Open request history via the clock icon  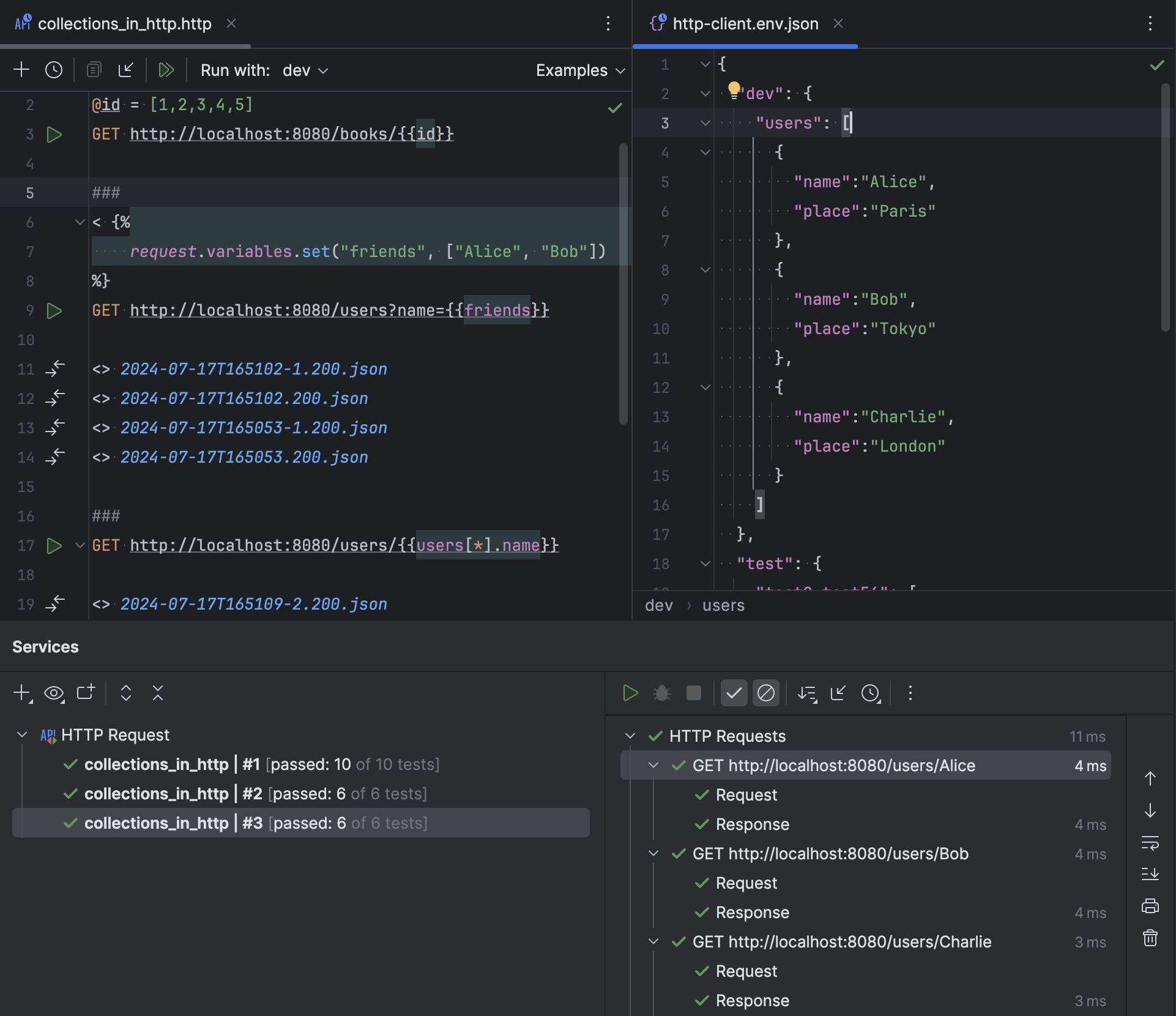coord(54,70)
